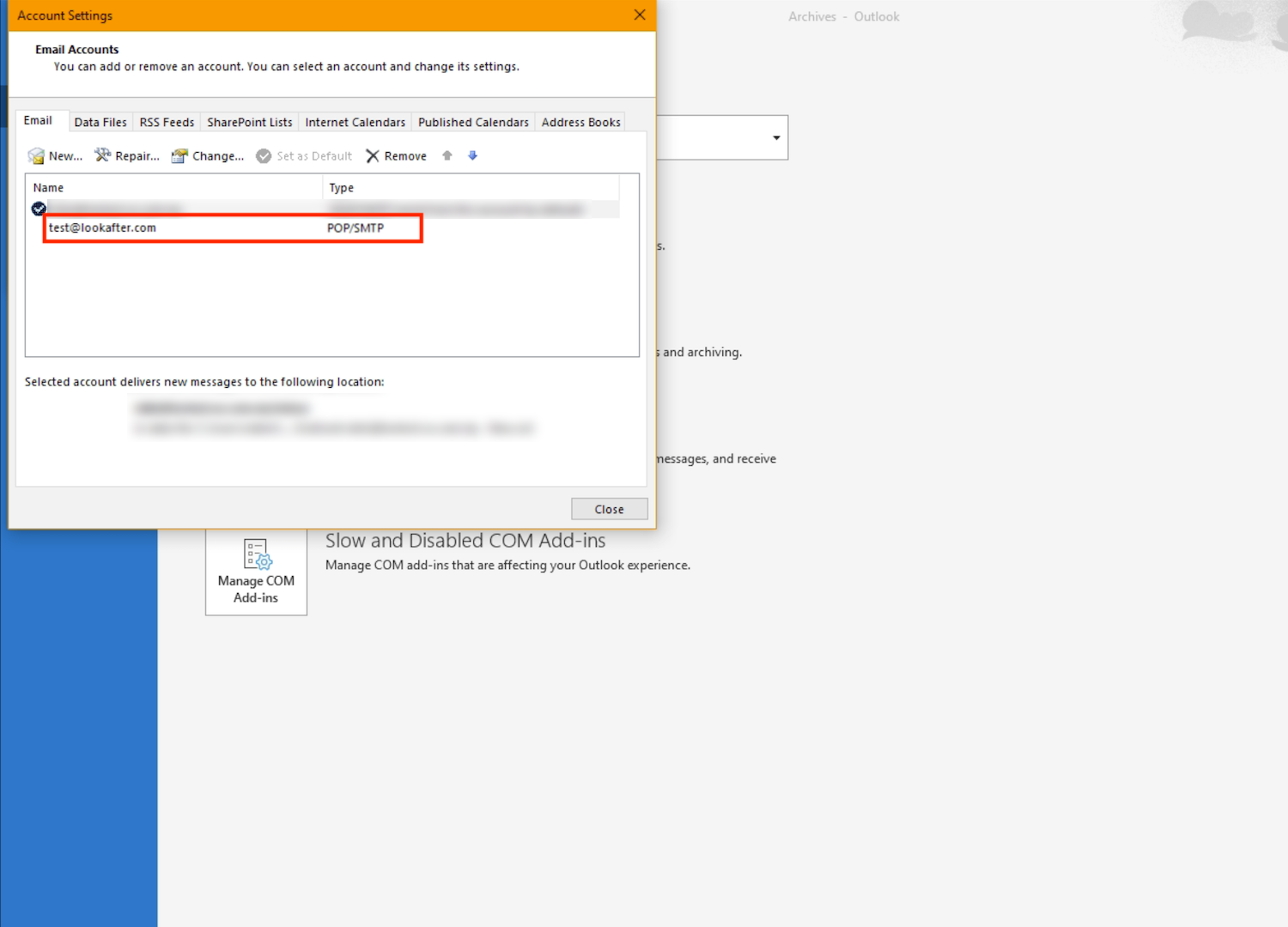
Task: Click the Repair tools icon
Action: tap(103, 155)
